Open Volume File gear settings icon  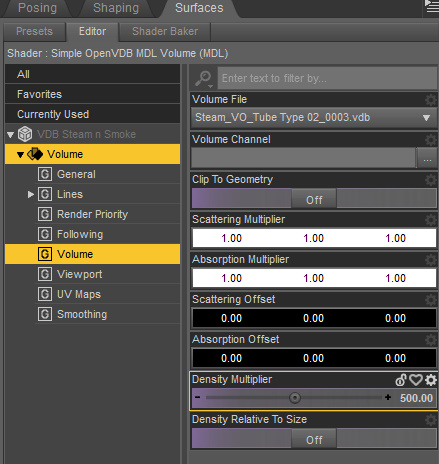[431, 99]
